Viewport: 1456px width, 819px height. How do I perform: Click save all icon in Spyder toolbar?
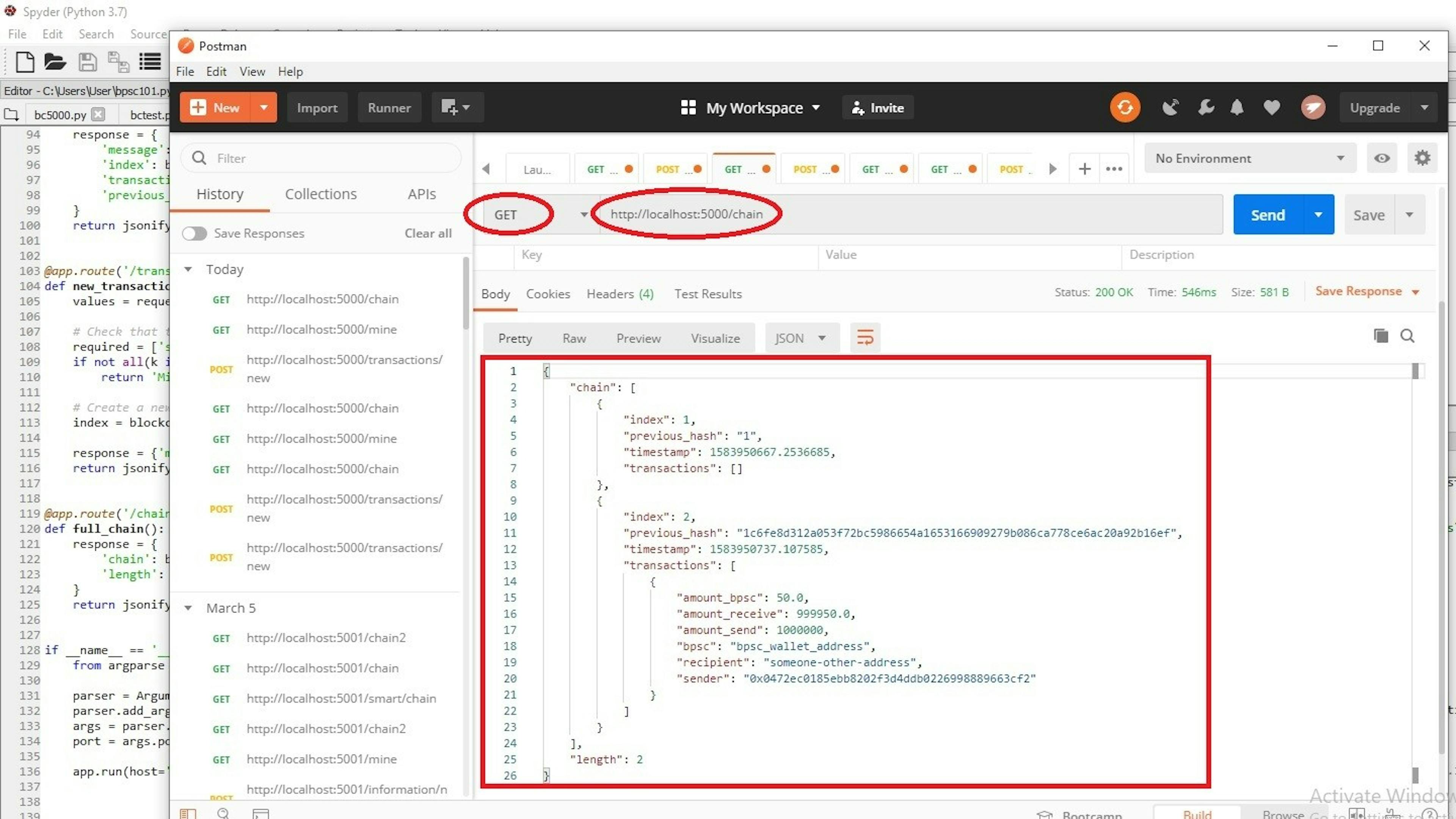(x=118, y=62)
